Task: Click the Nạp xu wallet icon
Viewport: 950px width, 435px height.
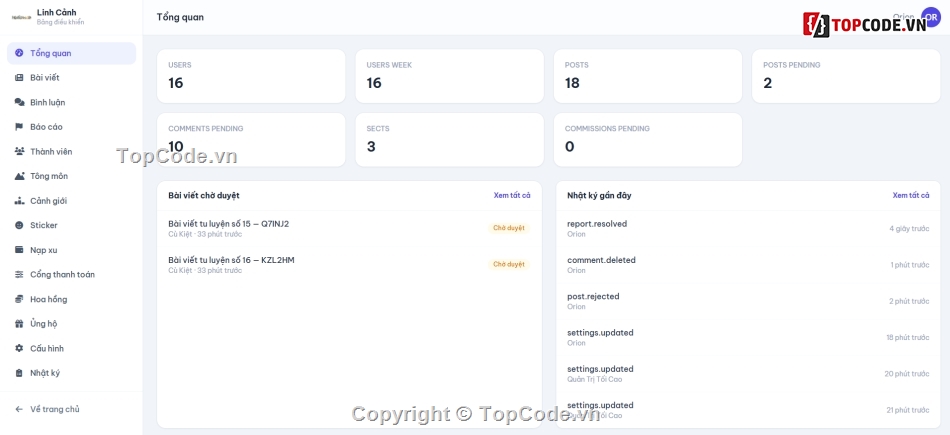Action: [19, 250]
